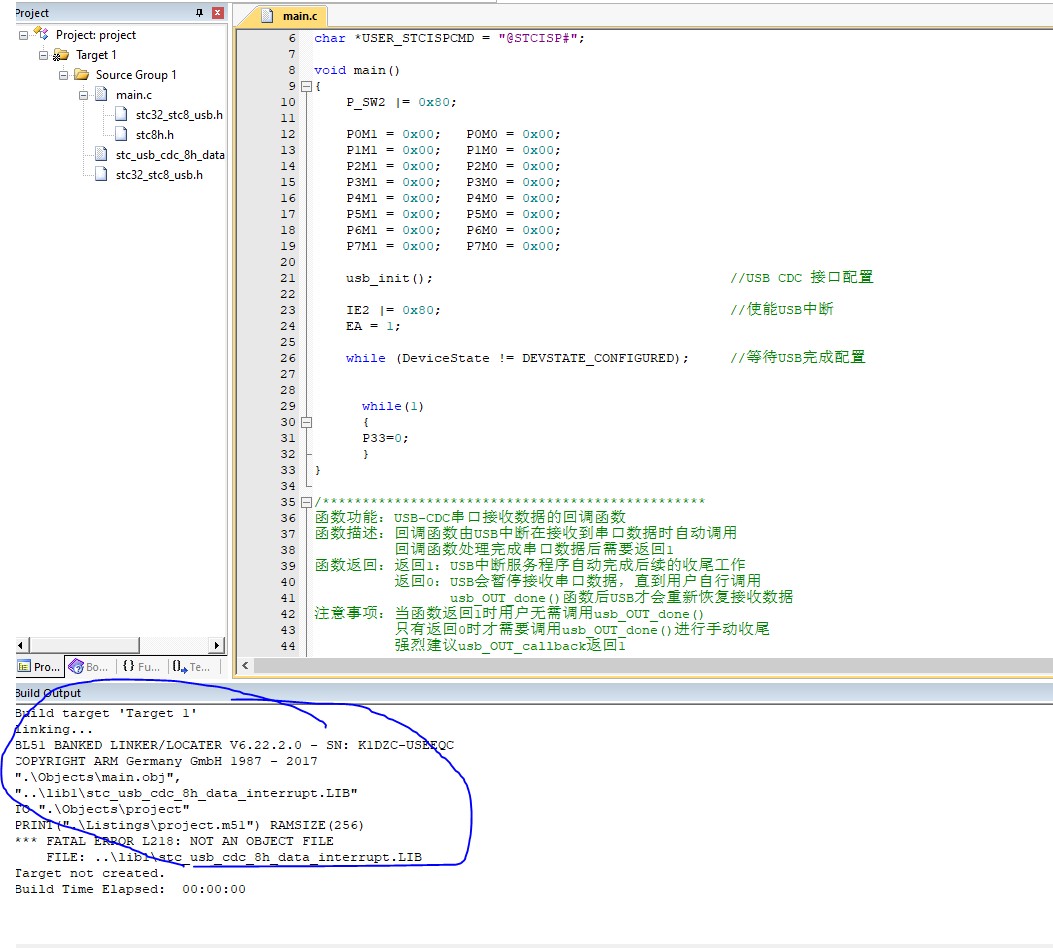Select stc_usb_cdc_8h_data library file in tree
The image size is (1053, 948).
coord(169,155)
